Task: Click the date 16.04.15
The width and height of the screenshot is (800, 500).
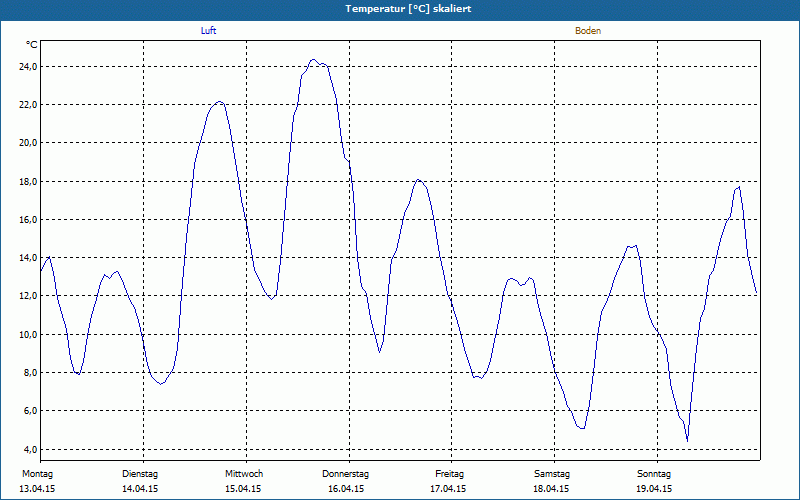Action: pos(346,489)
